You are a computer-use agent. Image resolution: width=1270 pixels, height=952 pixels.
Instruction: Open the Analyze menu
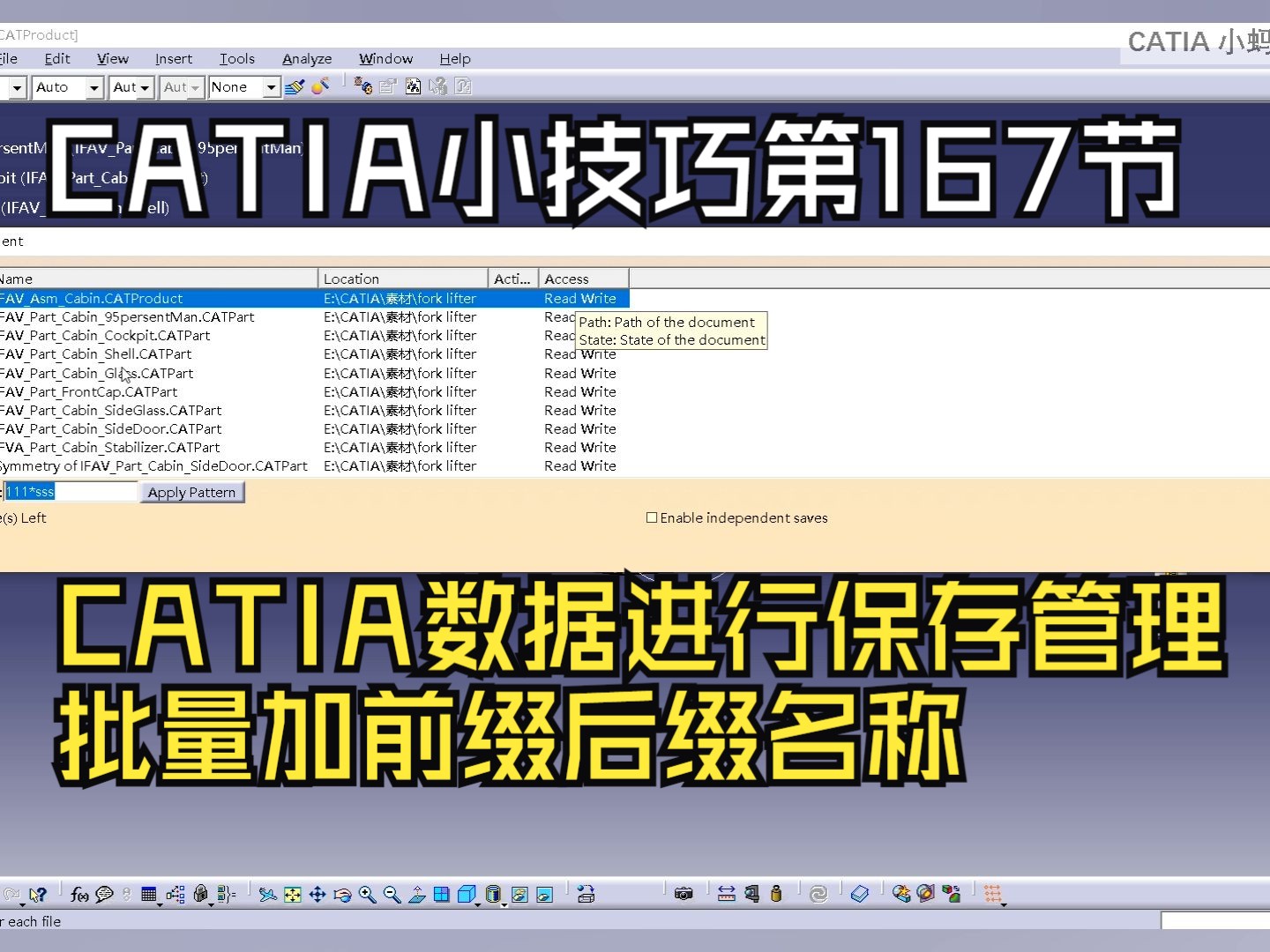click(307, 59)
